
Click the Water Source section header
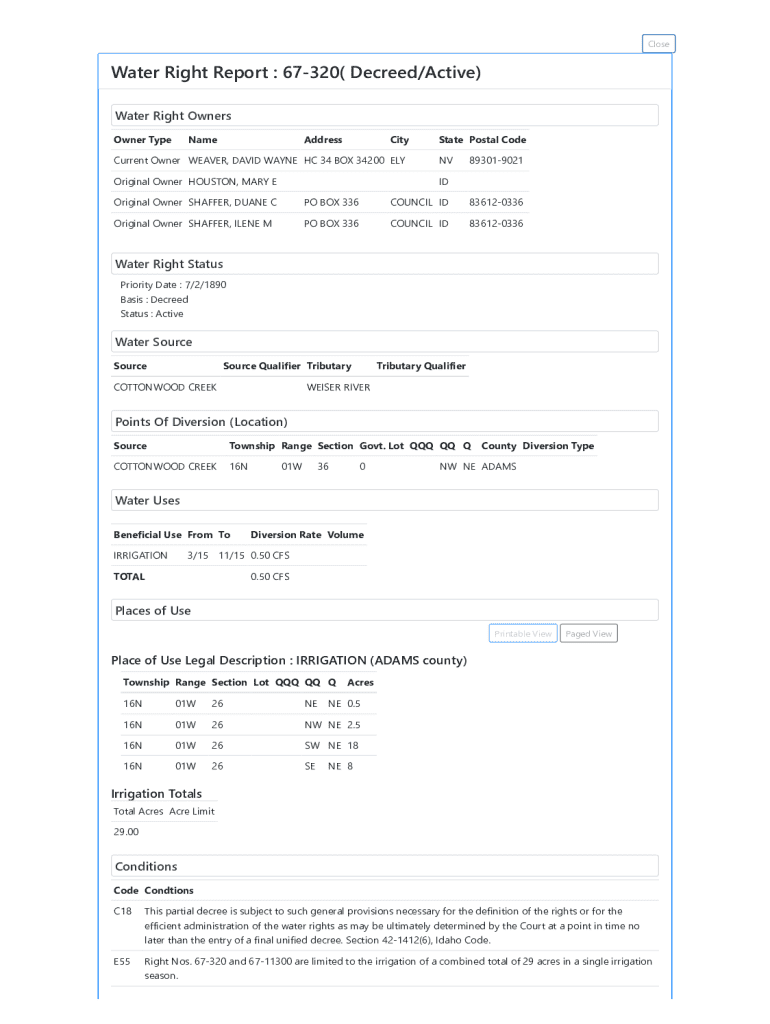153,342
